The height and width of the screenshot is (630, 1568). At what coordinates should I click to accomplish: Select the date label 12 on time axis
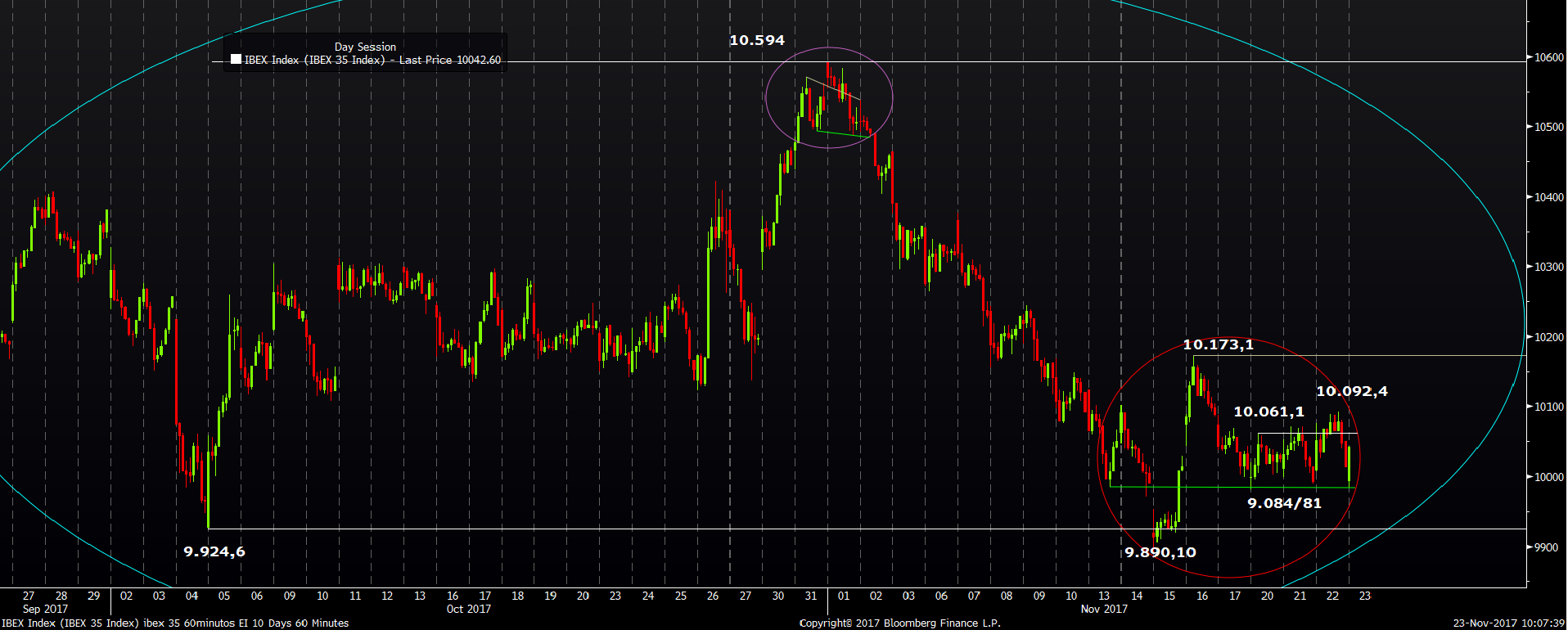[x=387, y=596]
